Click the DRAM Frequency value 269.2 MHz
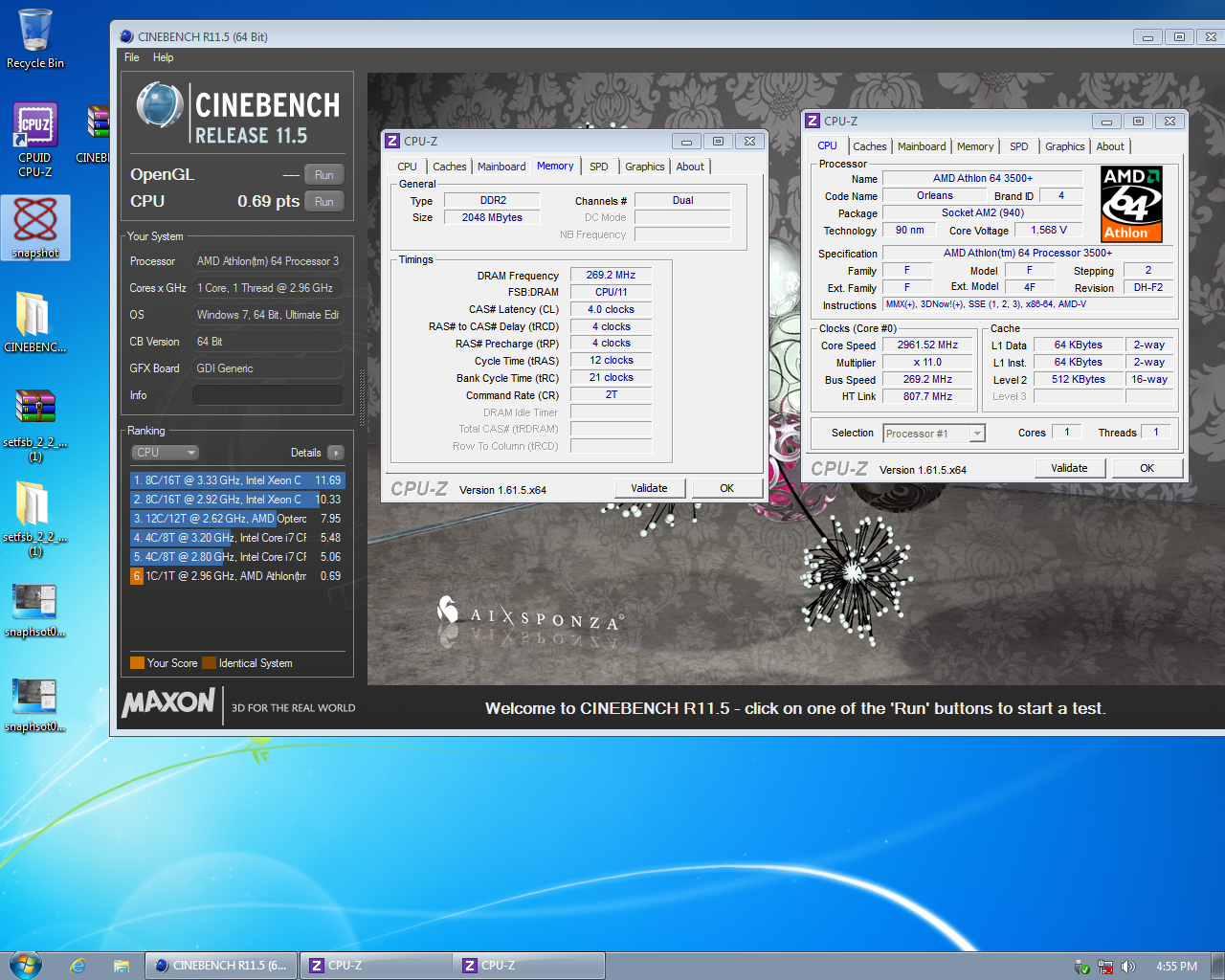 tap(611, 275)
